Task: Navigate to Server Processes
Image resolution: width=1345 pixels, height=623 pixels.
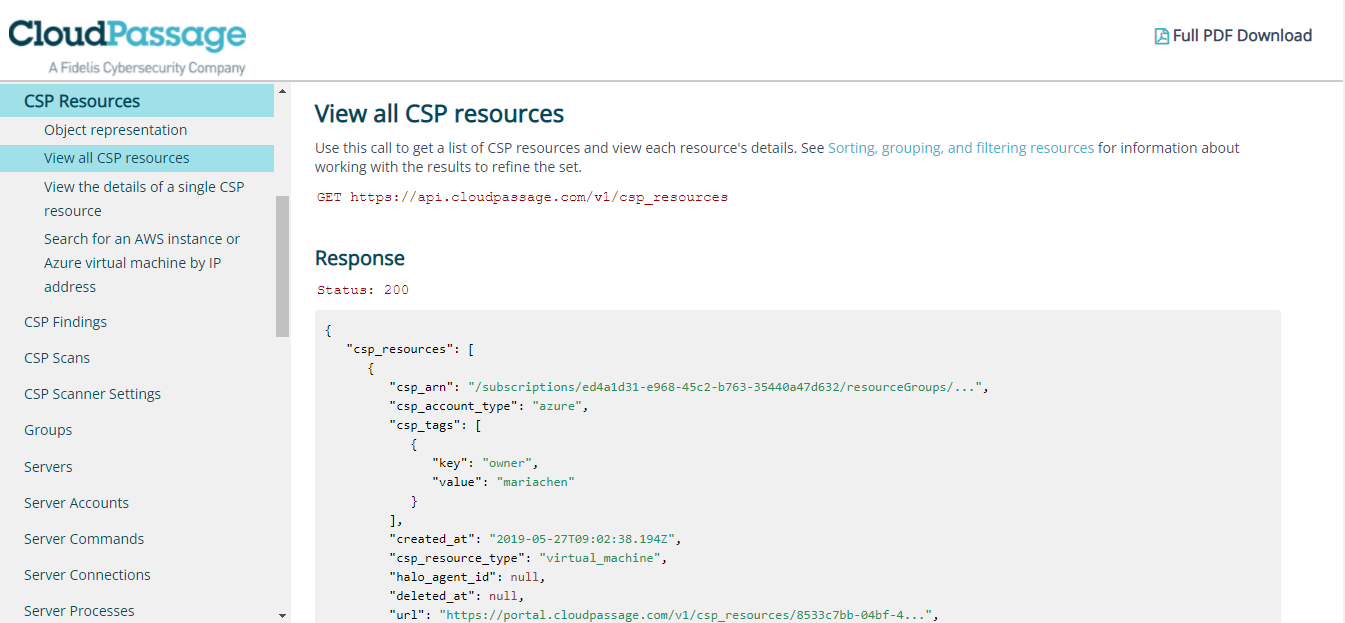Action: tap(79, 611)
